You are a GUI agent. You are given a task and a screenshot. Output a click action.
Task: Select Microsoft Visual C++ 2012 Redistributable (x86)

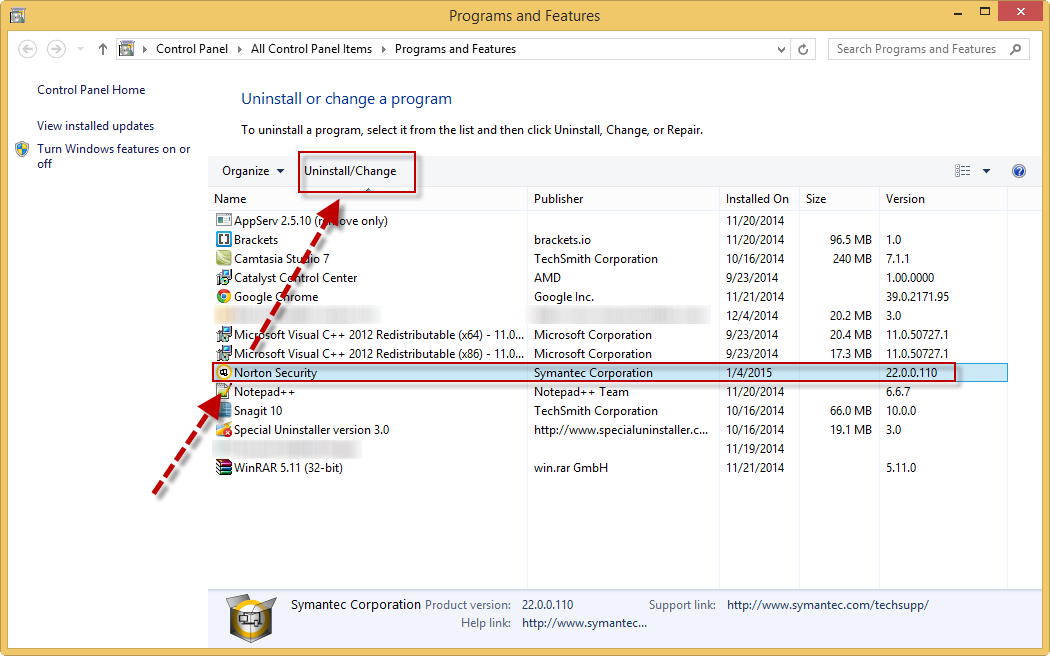pyautogui.click(x=379, y=353)
